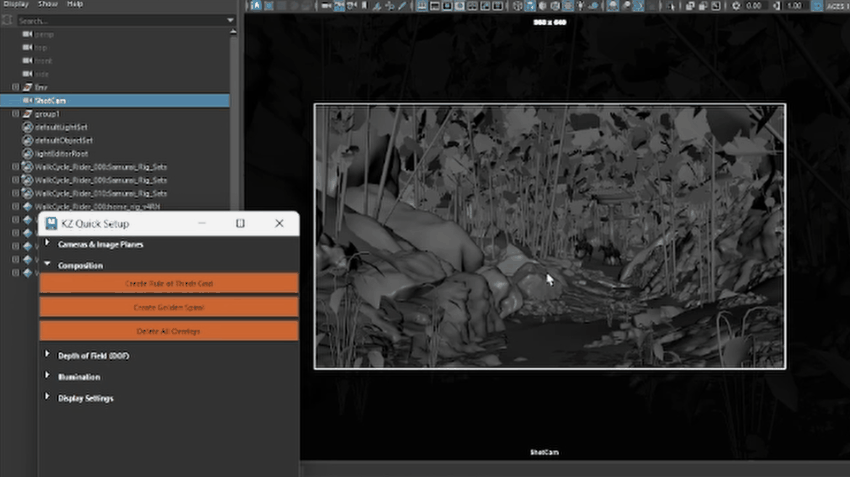Click the Env group icon in outliner
This screenshot has width=850, height=477.
click(x=27, y=88)
